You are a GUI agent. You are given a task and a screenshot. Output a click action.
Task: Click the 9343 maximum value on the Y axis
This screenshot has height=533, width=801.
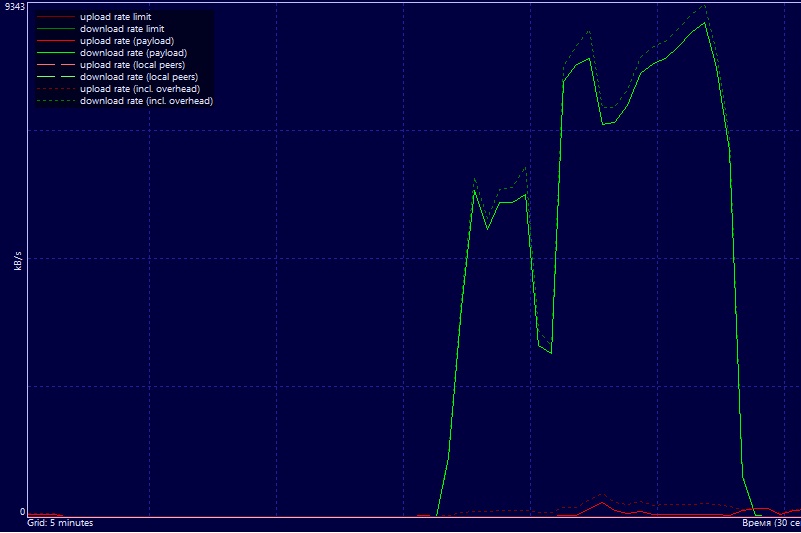click(x=14, y=8)
